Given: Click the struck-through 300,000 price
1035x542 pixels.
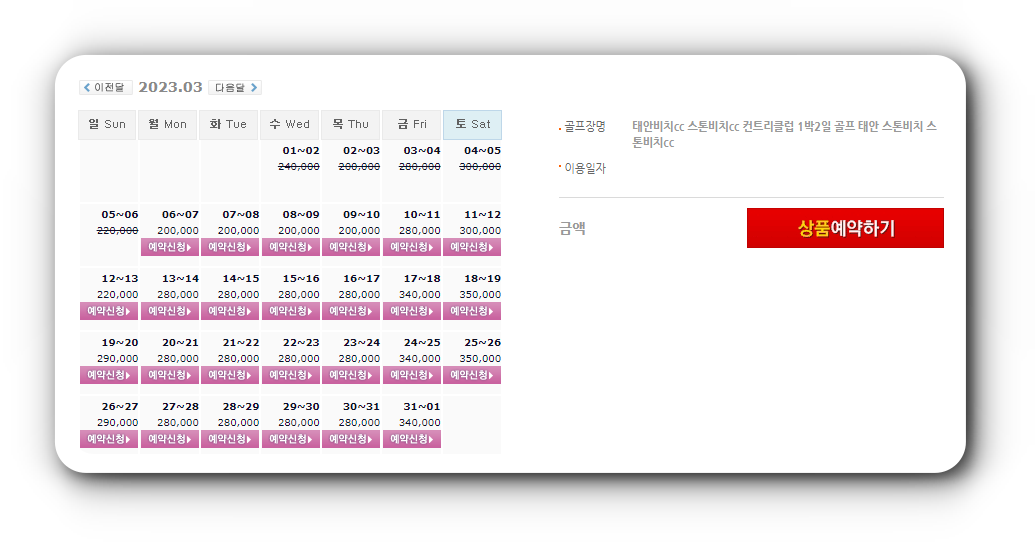Looking at the screenshot, I should point(480,166).
